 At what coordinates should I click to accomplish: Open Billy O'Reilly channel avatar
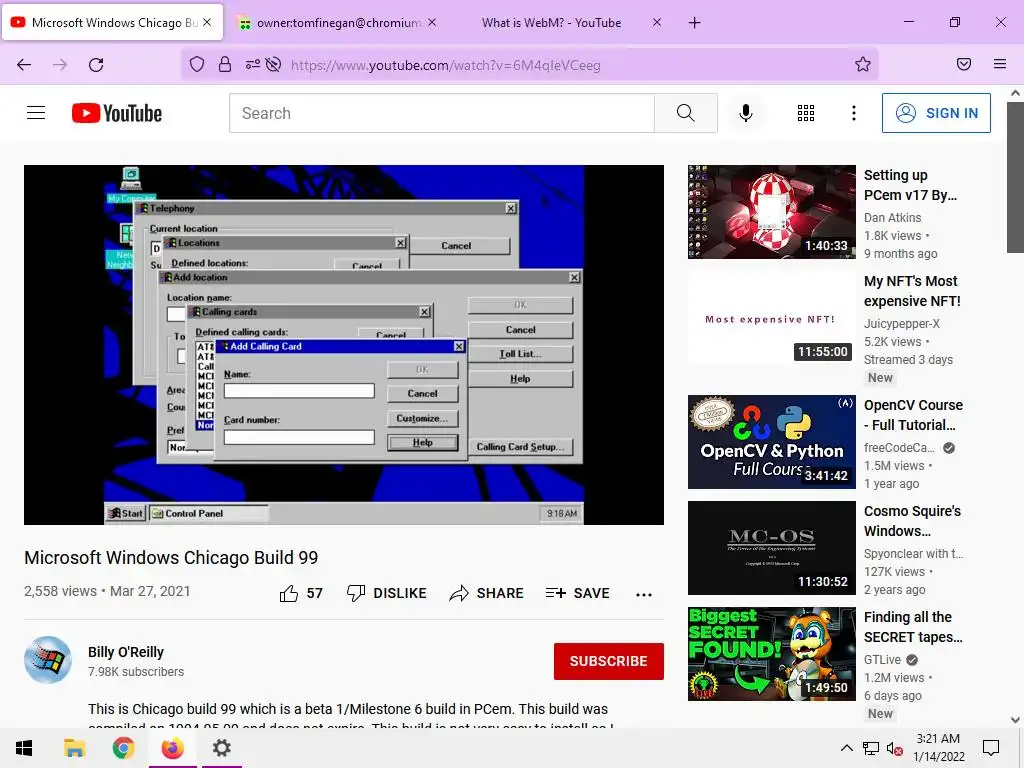48,660
